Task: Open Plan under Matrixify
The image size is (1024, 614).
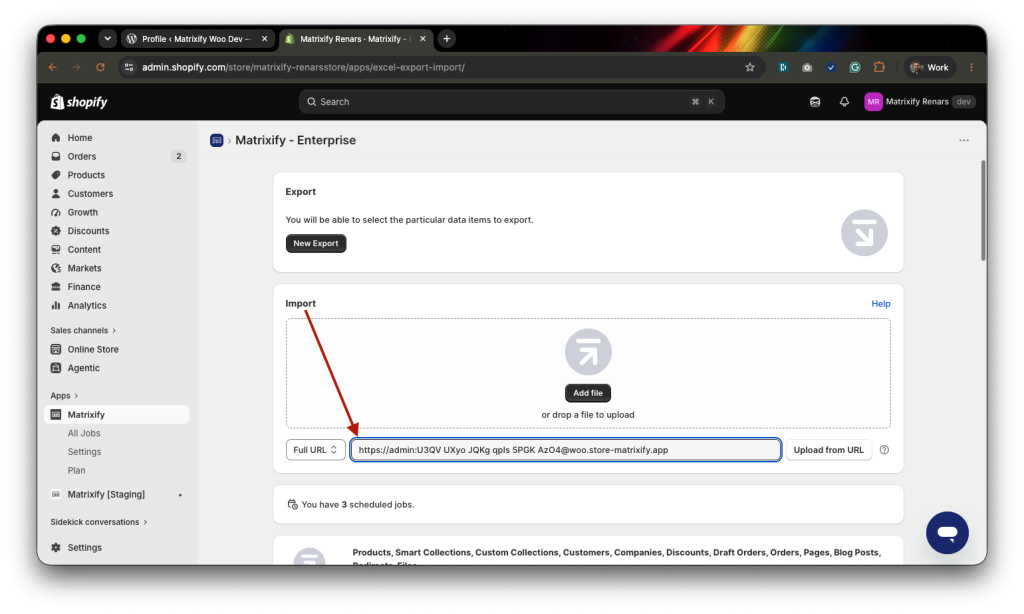Action: coord(76,470)
